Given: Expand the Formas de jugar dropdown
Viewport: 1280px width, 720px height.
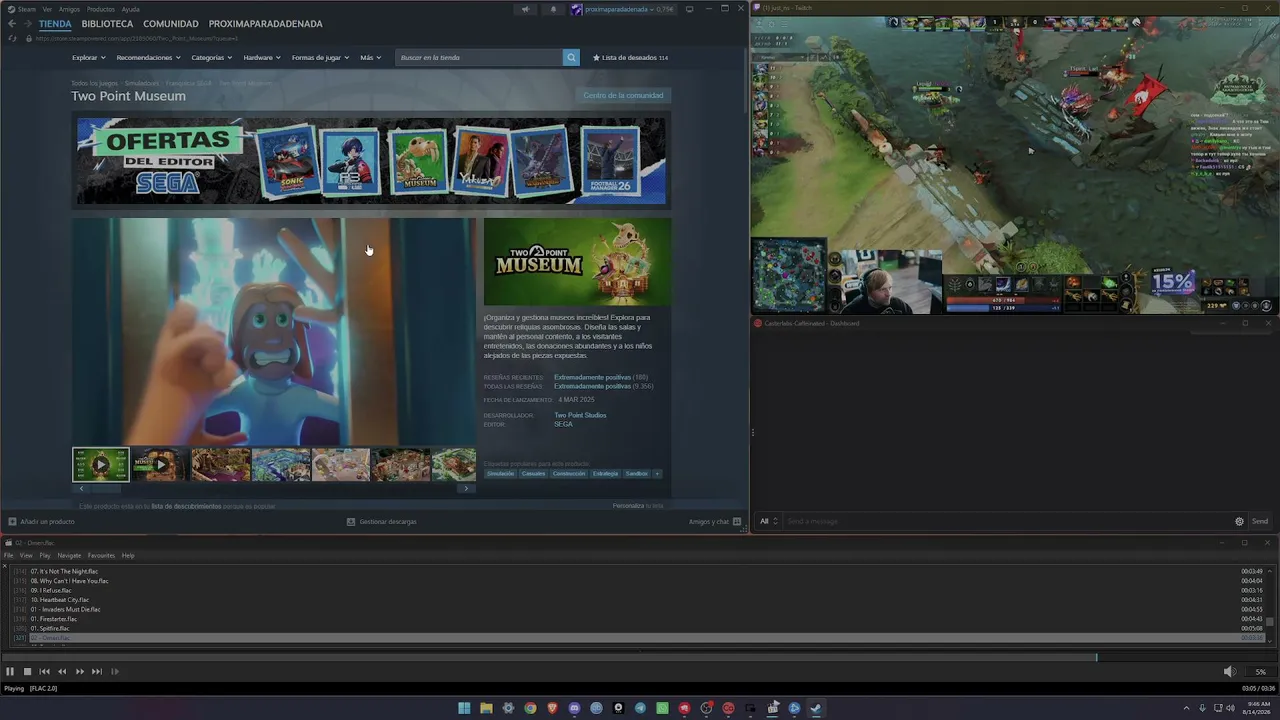Looking at the screenshot, I should (x=320, y=58).
